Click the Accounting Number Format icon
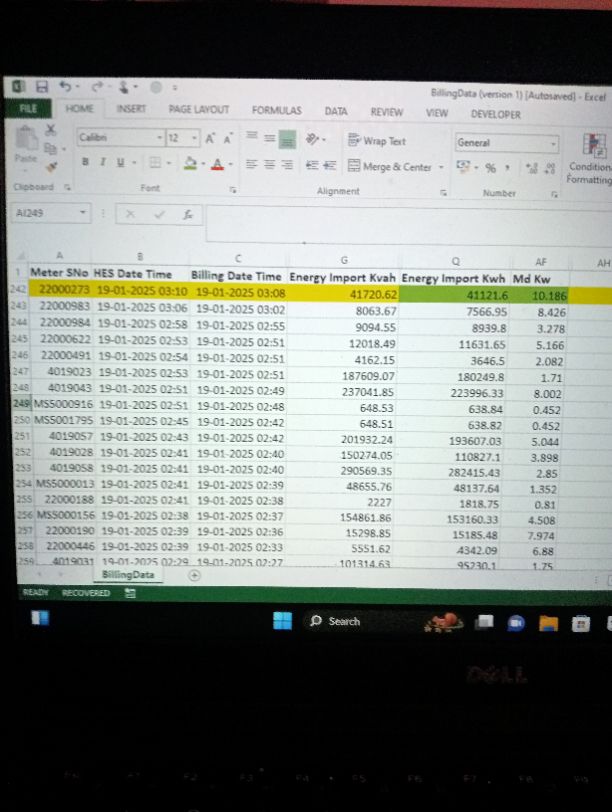Screen dimensions: 612x812 click(461, 167)
